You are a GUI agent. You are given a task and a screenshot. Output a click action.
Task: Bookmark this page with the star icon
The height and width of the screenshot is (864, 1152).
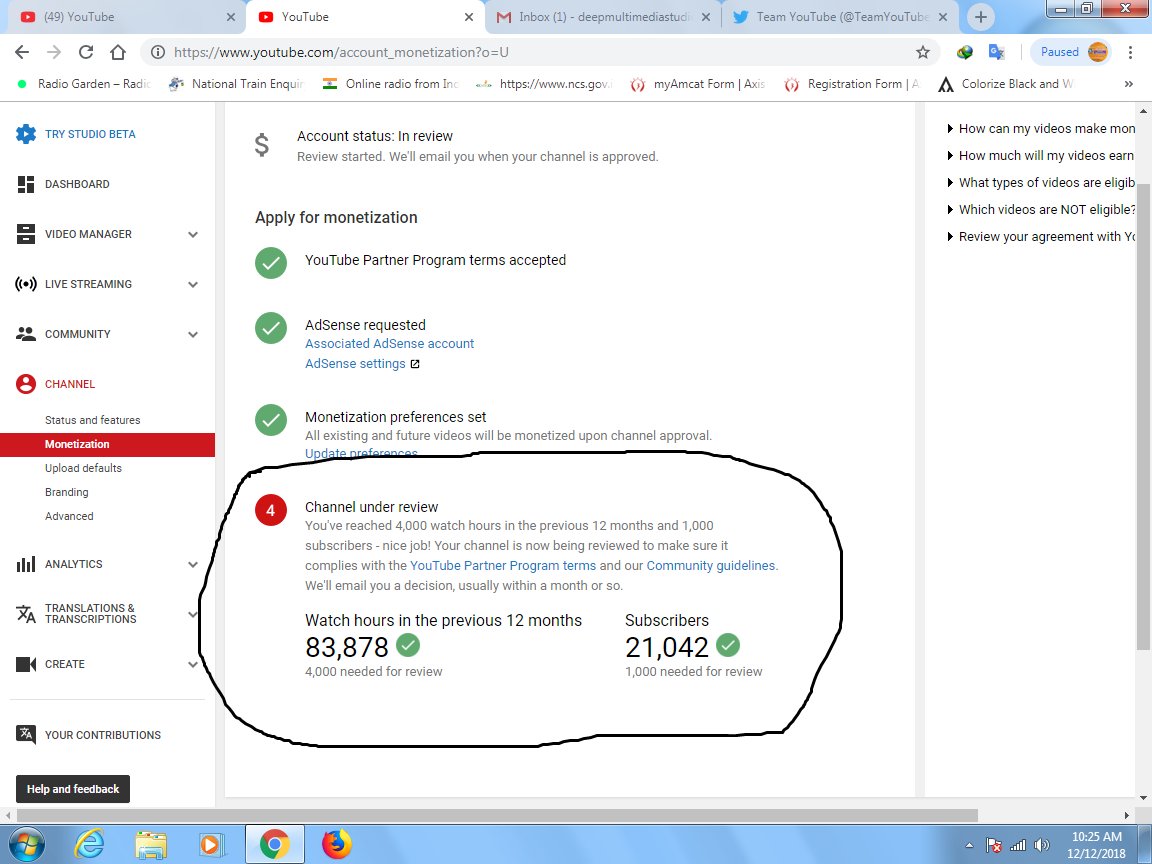(x=923, y=51)
